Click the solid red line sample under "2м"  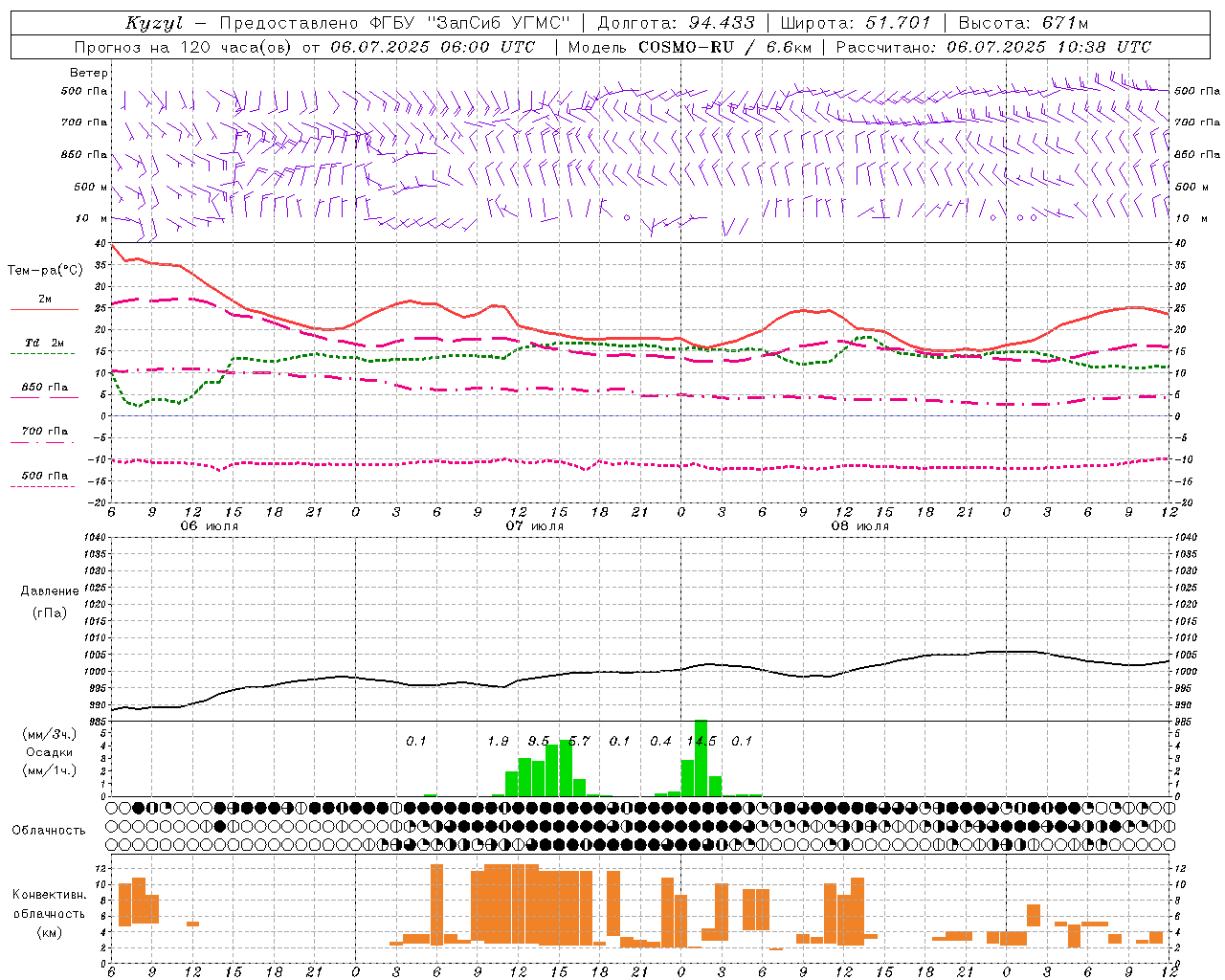pos(44,310)
